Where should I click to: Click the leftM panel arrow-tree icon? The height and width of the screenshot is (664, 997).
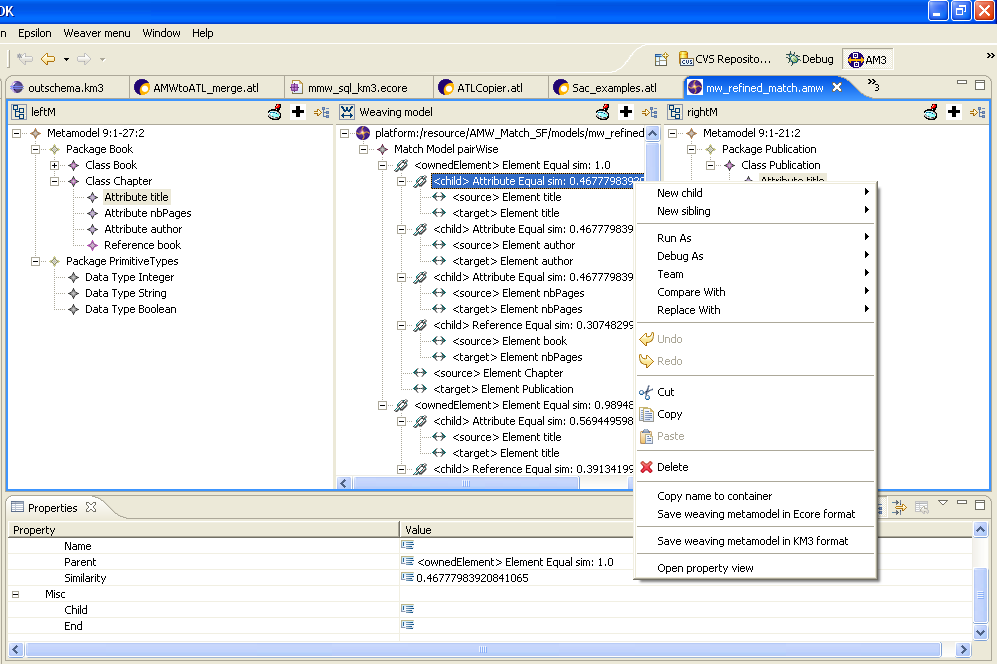click(322, 113)
